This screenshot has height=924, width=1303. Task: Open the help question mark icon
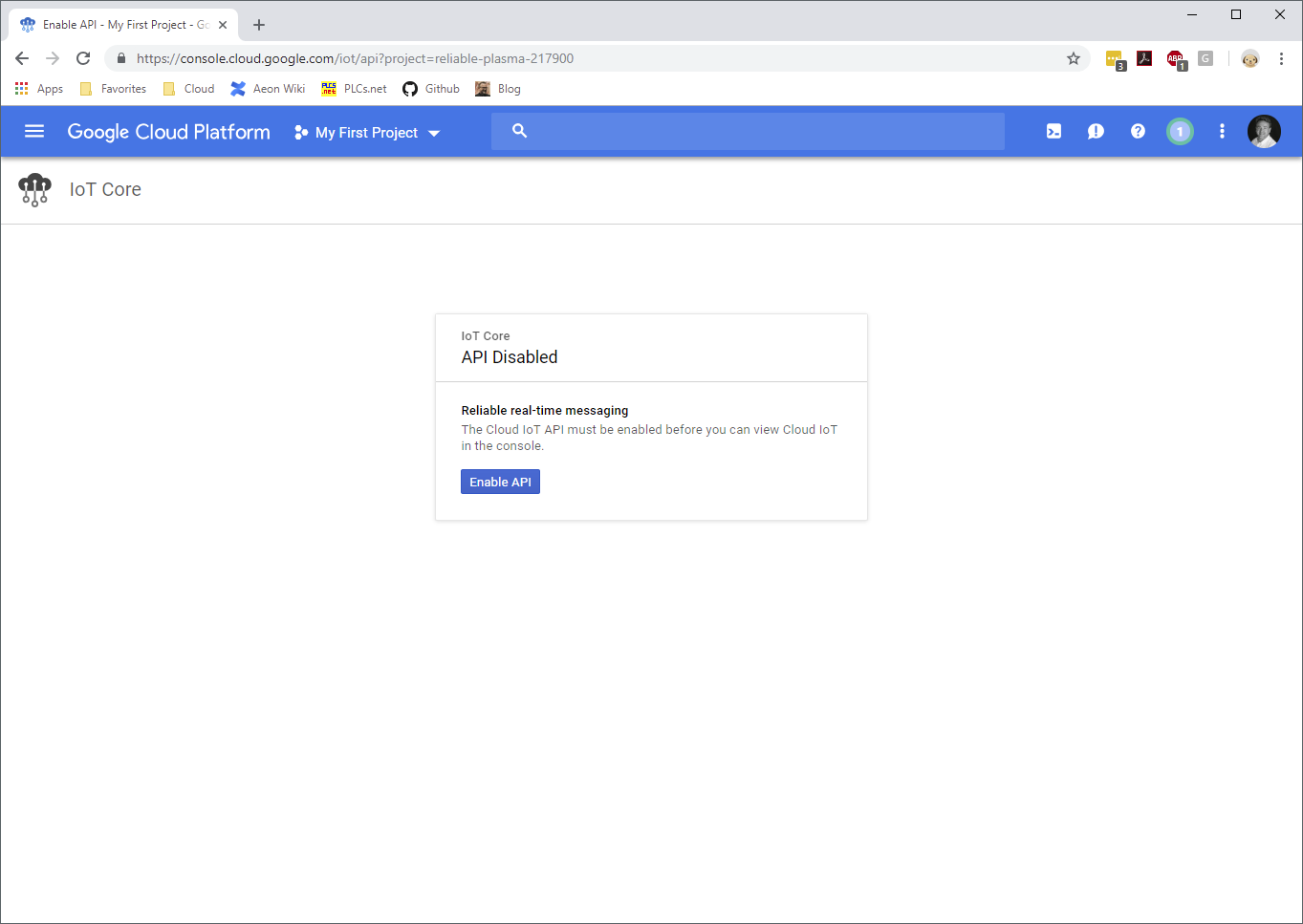(x=1138, y=132)
